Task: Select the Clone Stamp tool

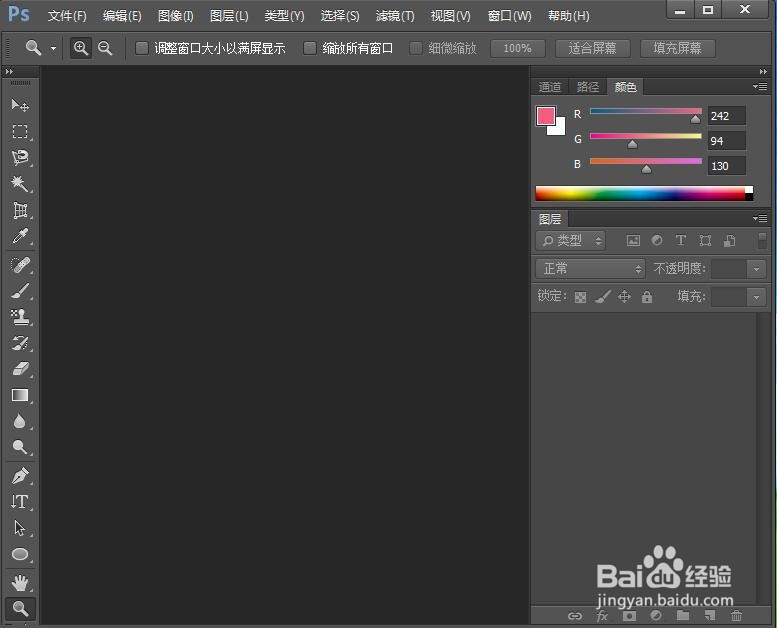Action: click(x=20, y=317)
